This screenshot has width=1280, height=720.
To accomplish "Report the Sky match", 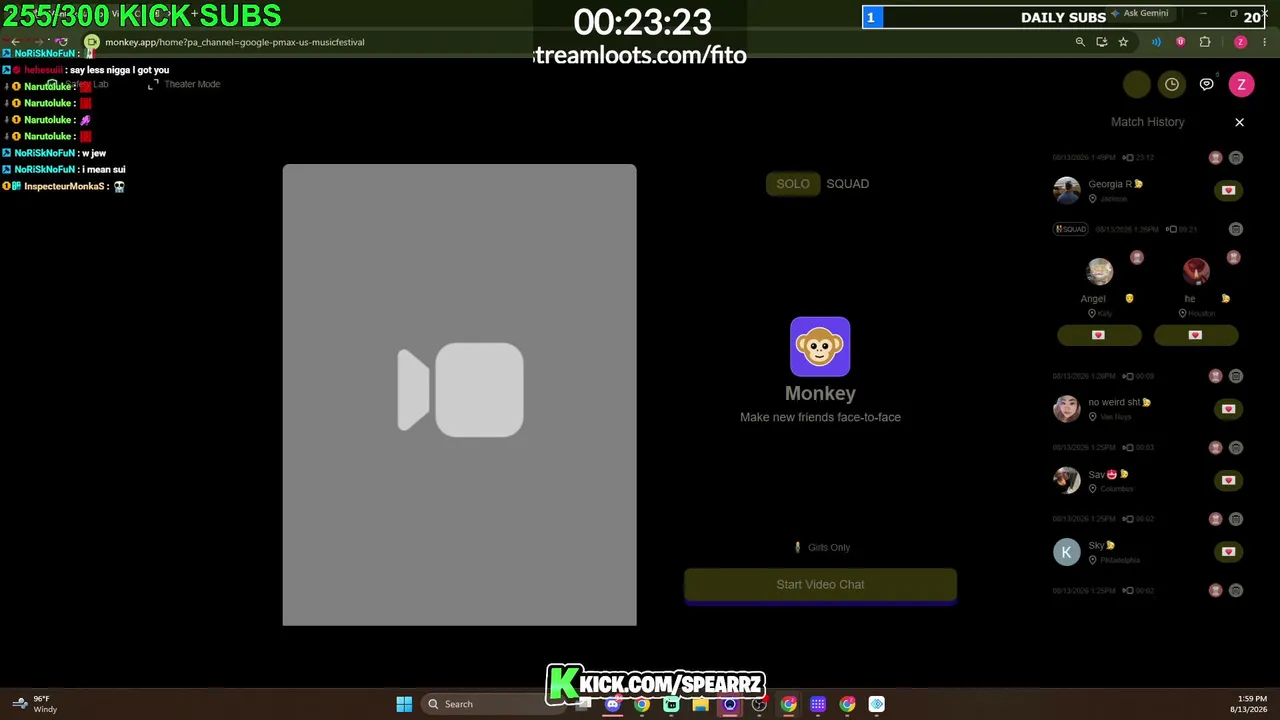I will 1216,519.
